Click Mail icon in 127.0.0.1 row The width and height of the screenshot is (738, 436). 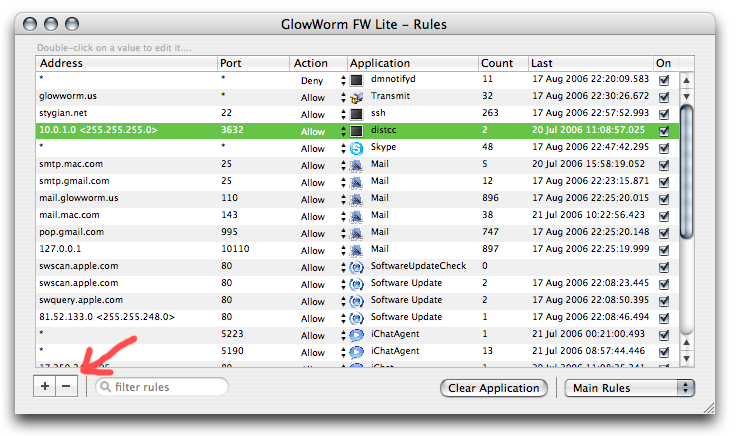(357, 250)
